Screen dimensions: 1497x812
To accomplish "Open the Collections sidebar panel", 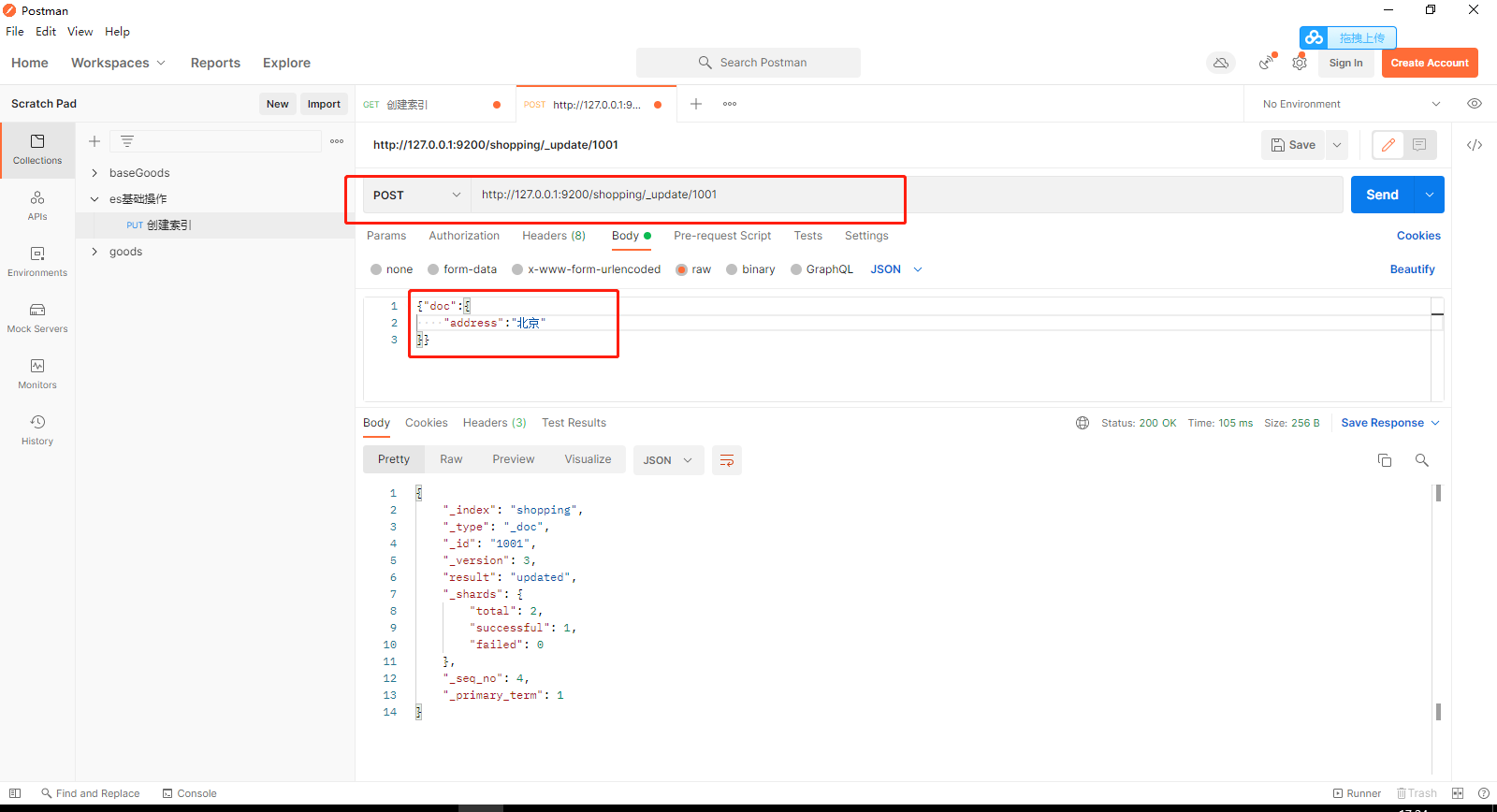I will coord(37,150).
